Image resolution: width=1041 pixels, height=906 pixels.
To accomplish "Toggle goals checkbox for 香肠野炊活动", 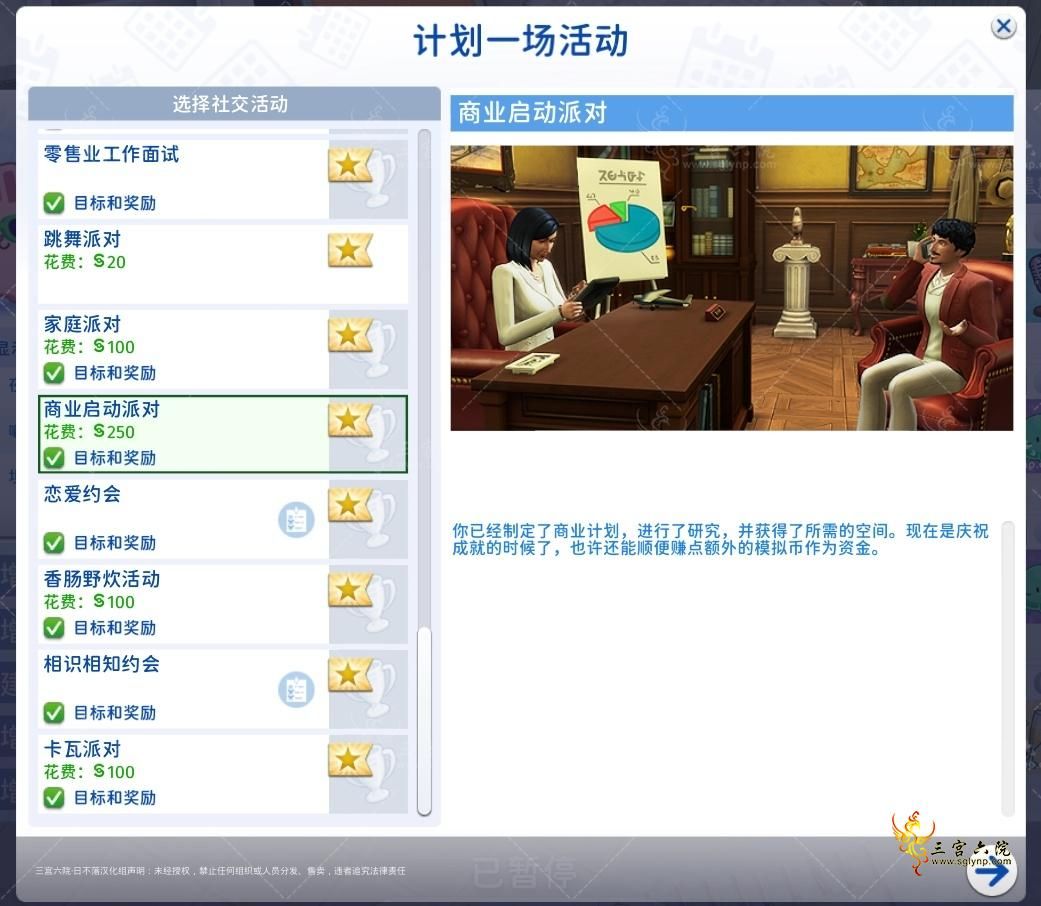I will click(54, 628).
